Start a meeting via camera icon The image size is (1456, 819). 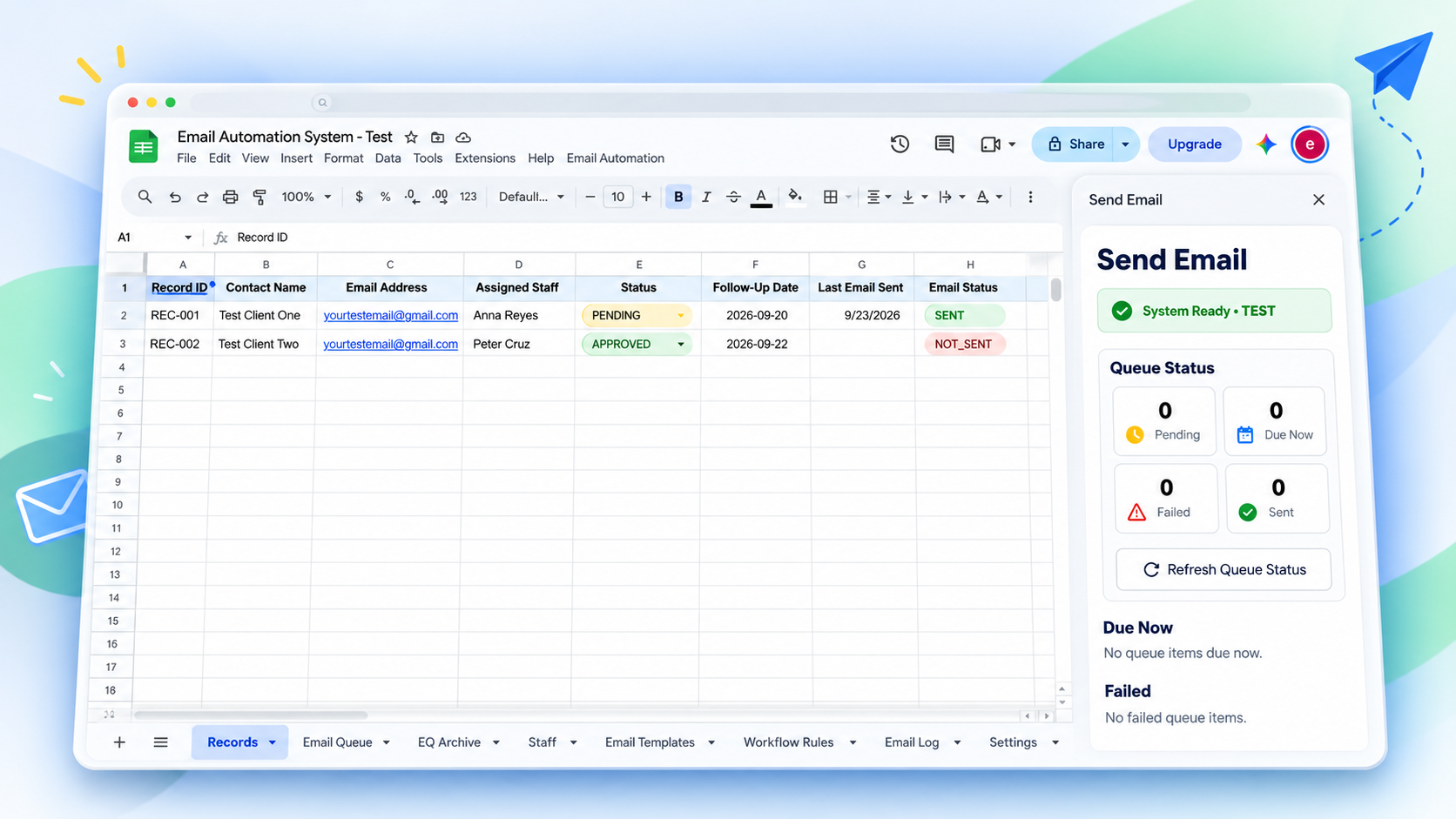pos(990,144)
